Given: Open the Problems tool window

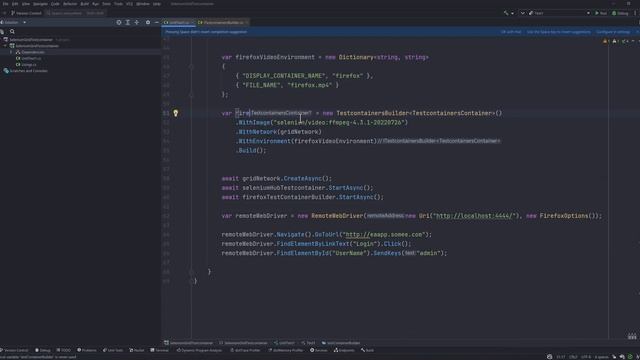Looking at the screenshot, I should tap(87, 350).
